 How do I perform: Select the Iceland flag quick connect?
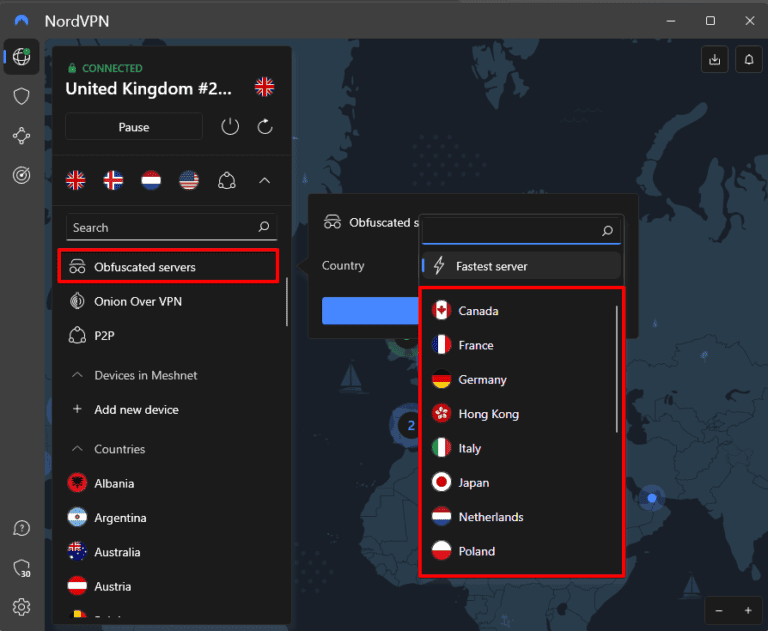(113, 181)
